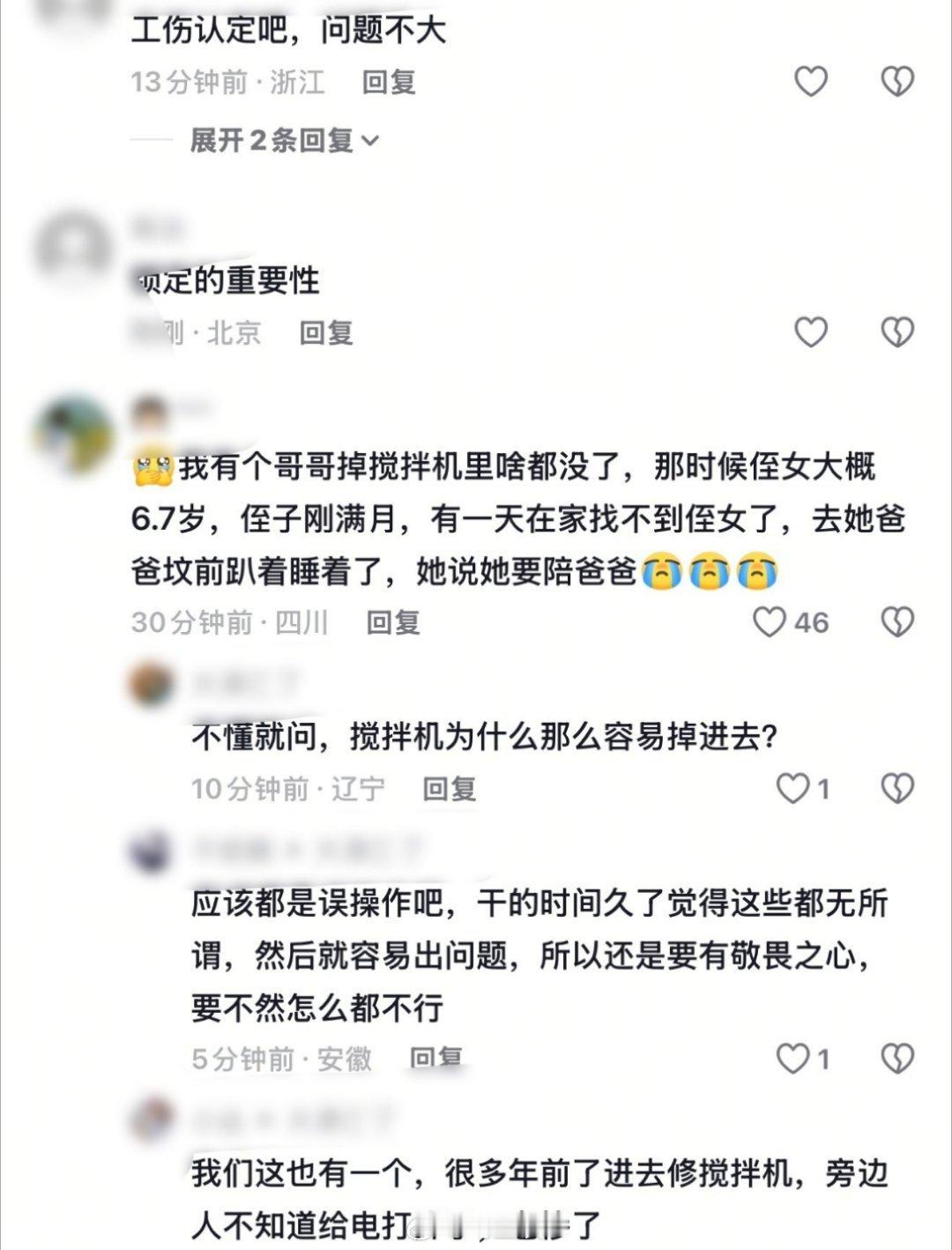The width and height of the screenshot is (952, 1250).
Task: Expand 展开2条回复 under Zhejiang comment
Action: pos(284,140)
